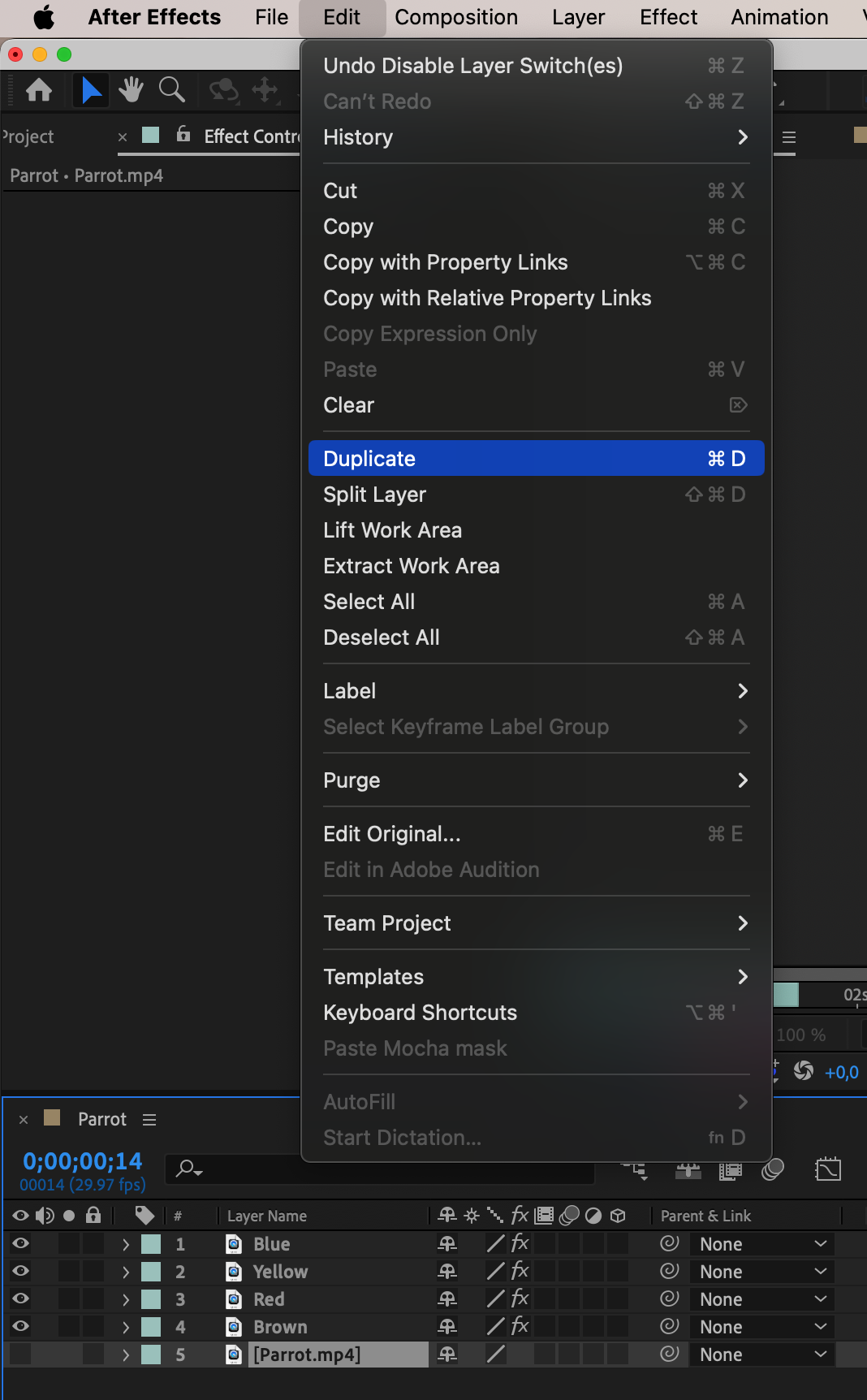
Task: Hide the Brown layer with its eye
Action: click(20, 1326)
